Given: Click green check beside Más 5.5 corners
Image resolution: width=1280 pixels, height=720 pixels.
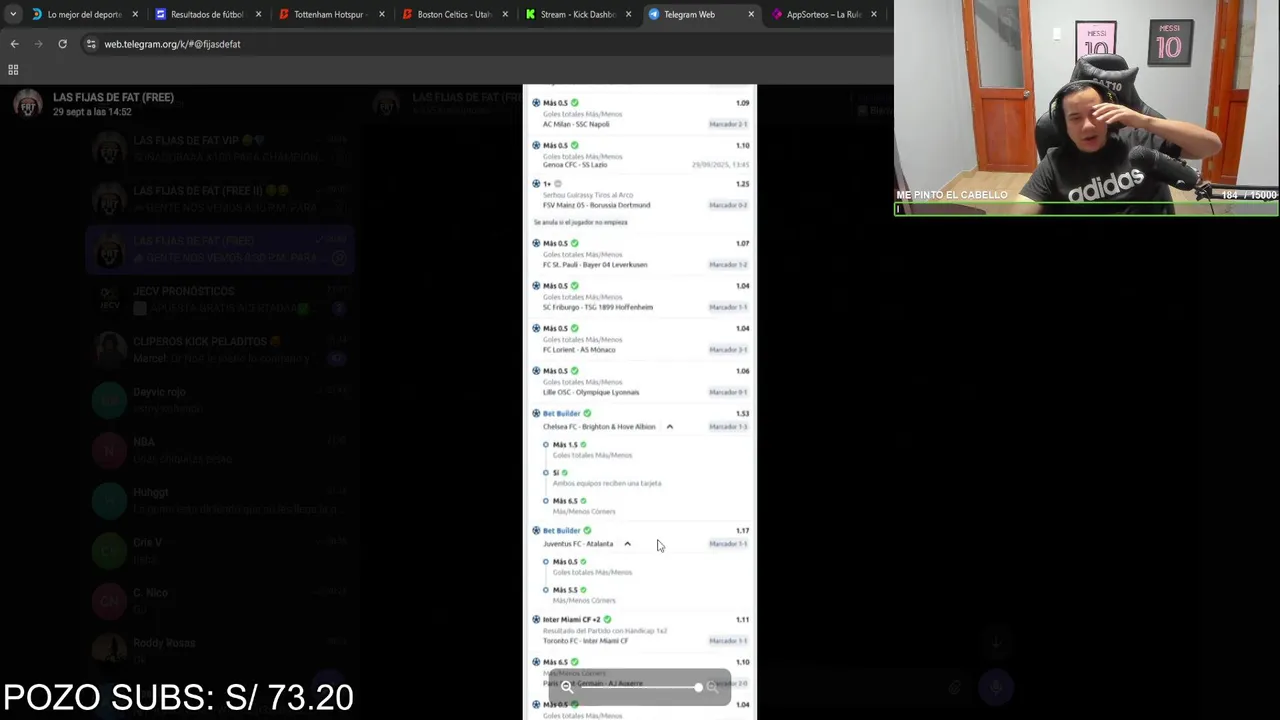Looking at the screenshot, I should [x=583, y=590].
